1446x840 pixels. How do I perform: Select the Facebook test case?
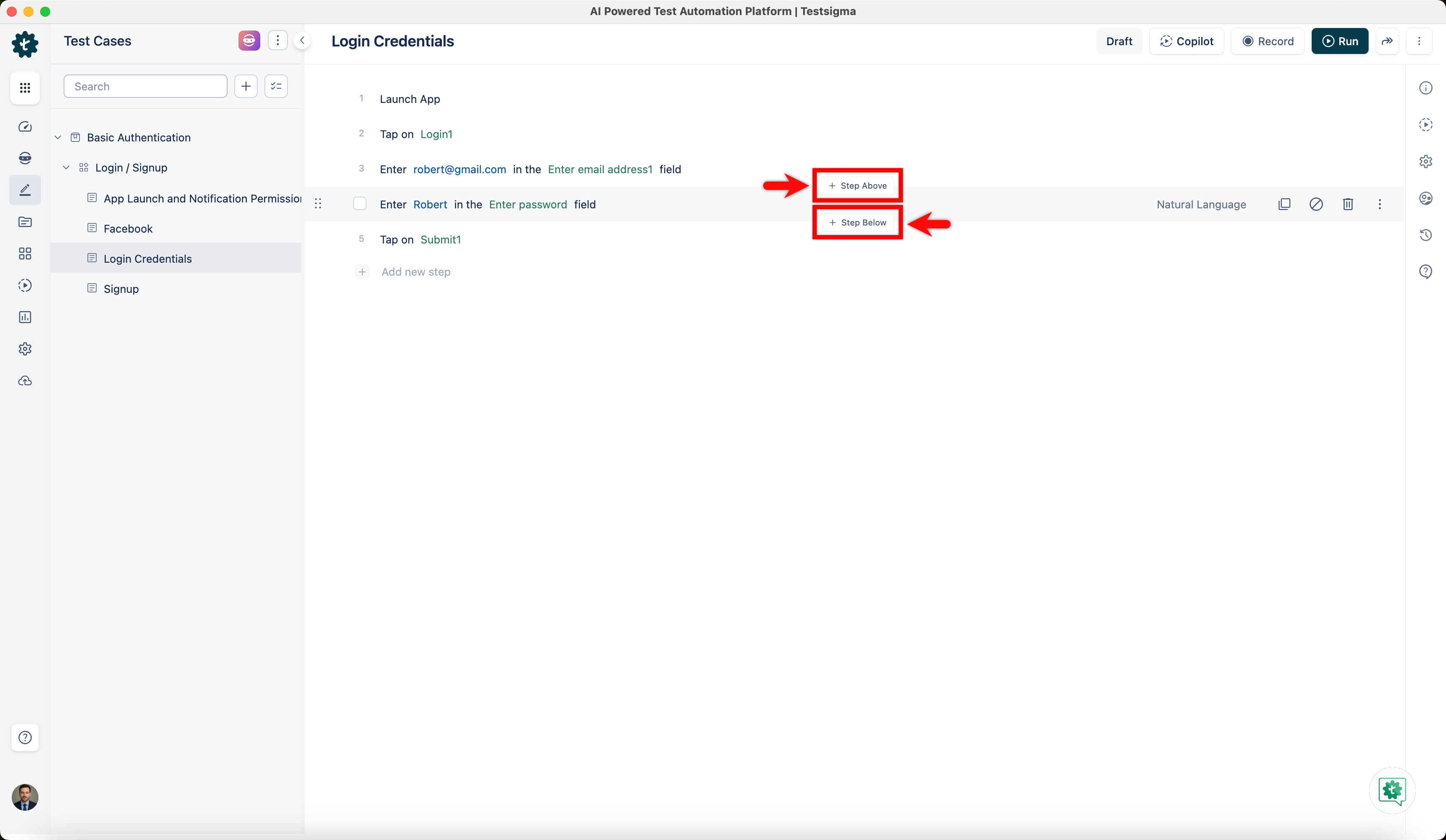(x=128, y=228)
